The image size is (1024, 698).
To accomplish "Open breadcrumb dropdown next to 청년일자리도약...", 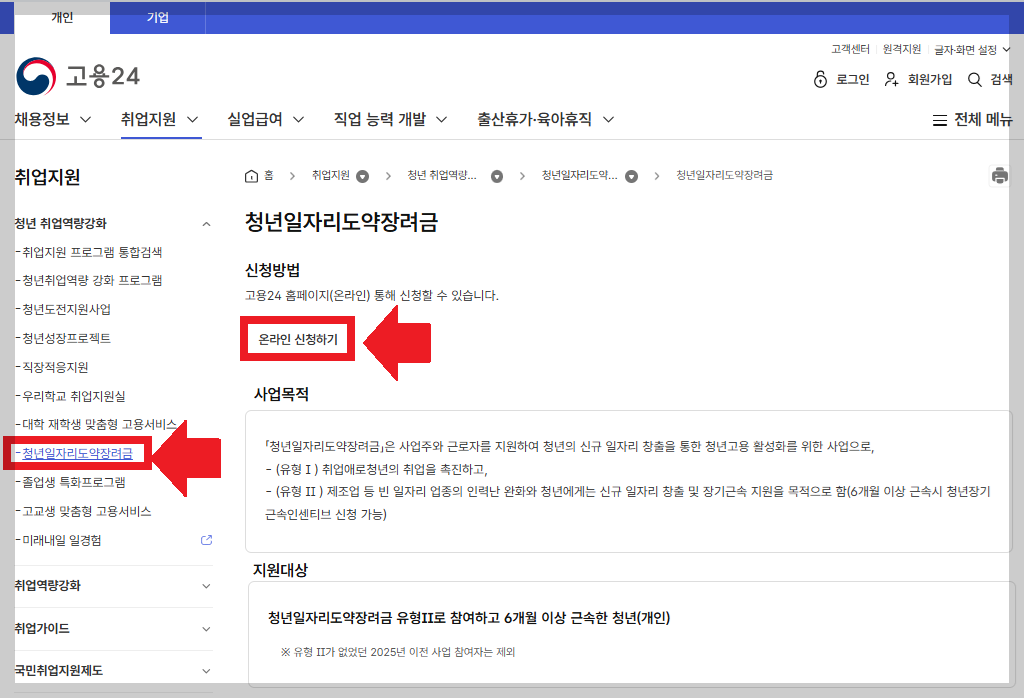I will tap(632, 176).
